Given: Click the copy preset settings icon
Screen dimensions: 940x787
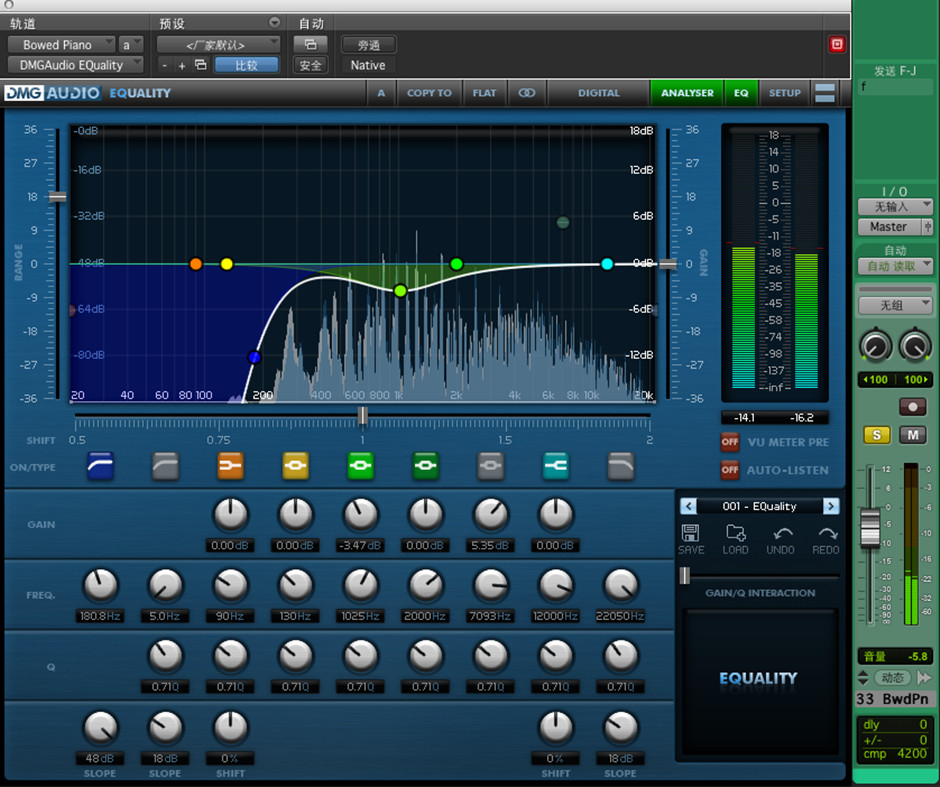Looking at the screenshot, I should tap(200, 65).
